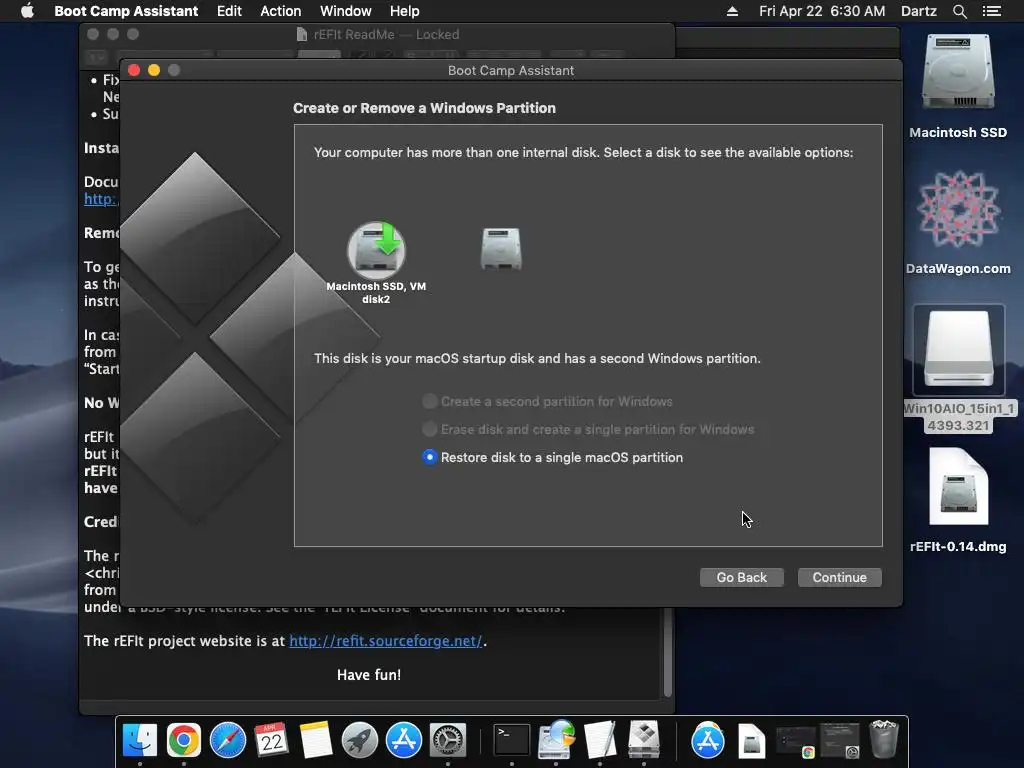Screen dimensions: 1024x768
Task: Click the eject icon in menu bar
Action: [x=732, y=11]
